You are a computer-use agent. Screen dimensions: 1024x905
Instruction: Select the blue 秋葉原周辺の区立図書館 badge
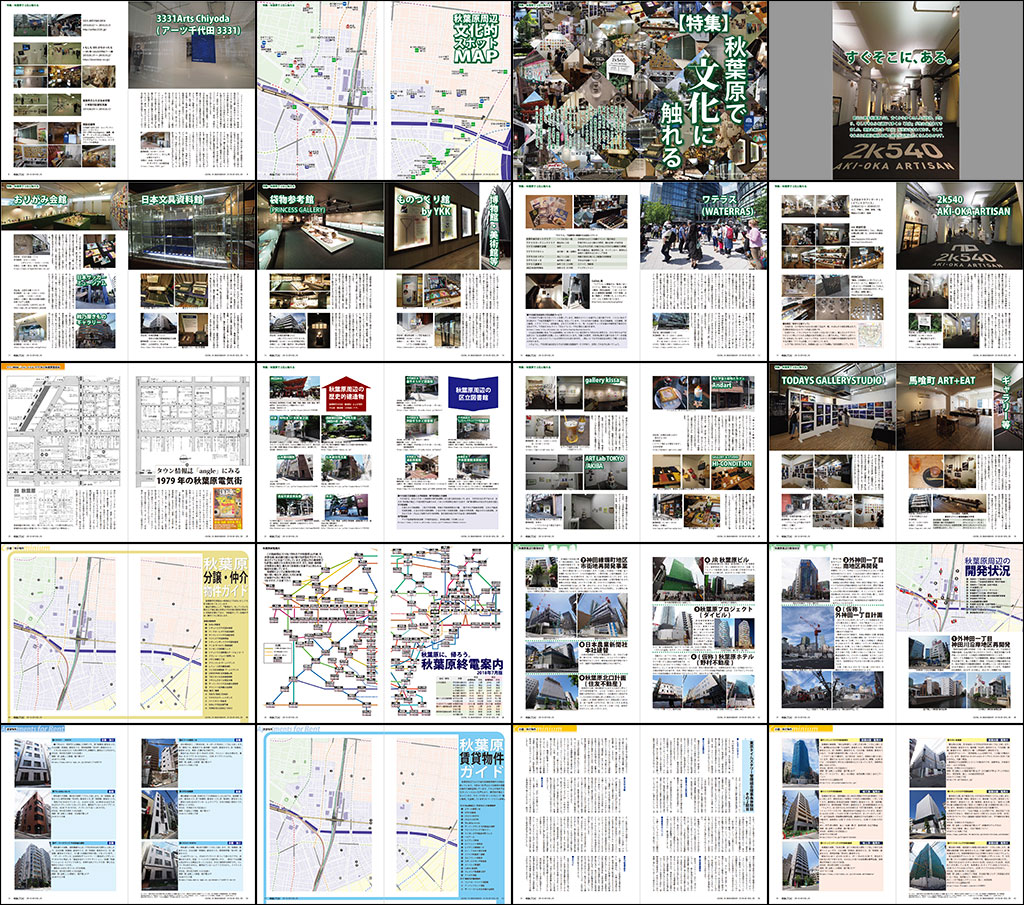click(473, 393)
